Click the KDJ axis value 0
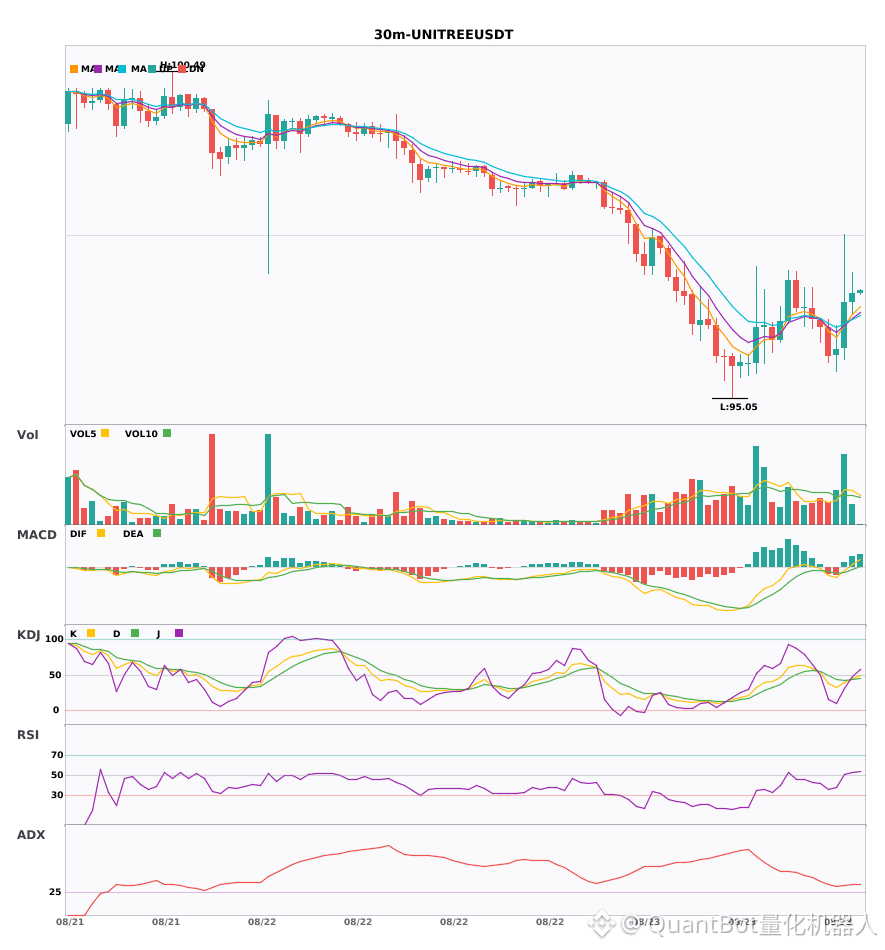The height and width of the screenshot is (950, 885). (56, 710)
